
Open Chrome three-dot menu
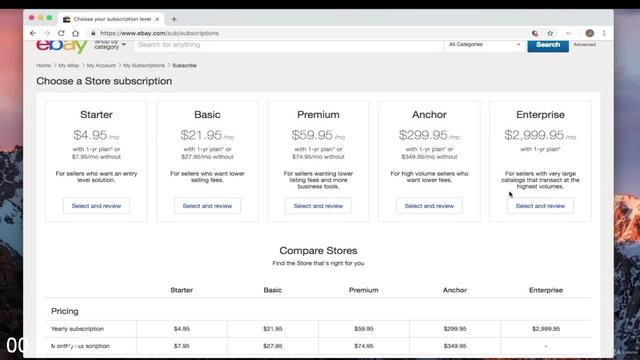tap(604, 33)
